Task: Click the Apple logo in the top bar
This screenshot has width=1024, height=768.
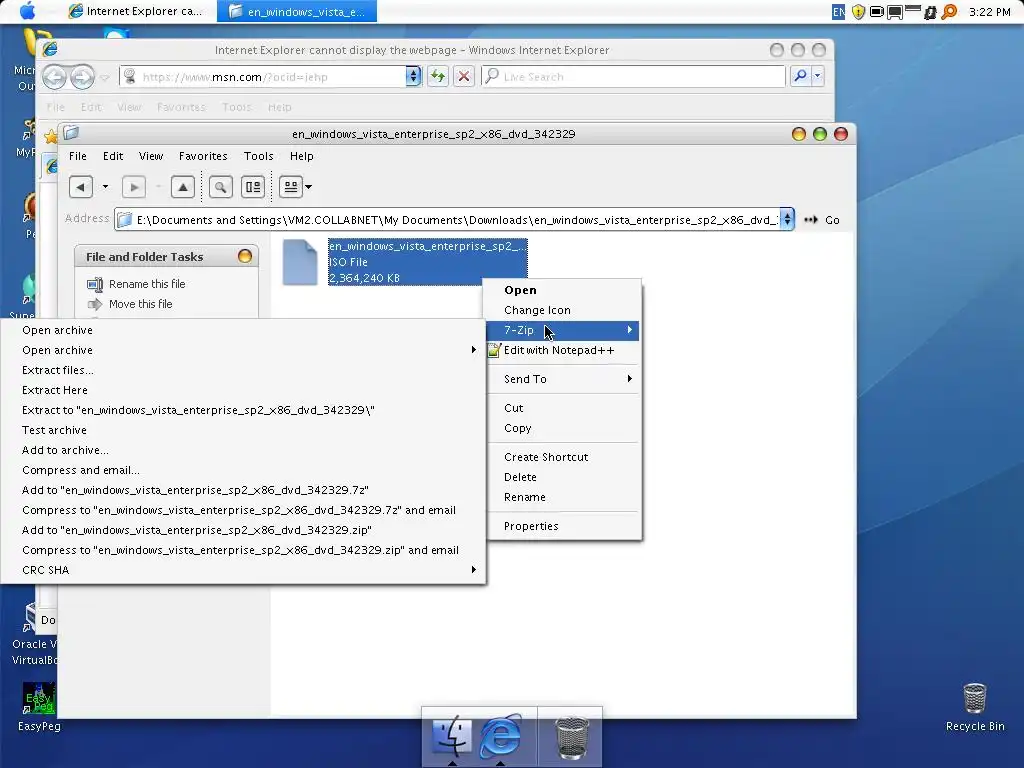Action: 27,11
